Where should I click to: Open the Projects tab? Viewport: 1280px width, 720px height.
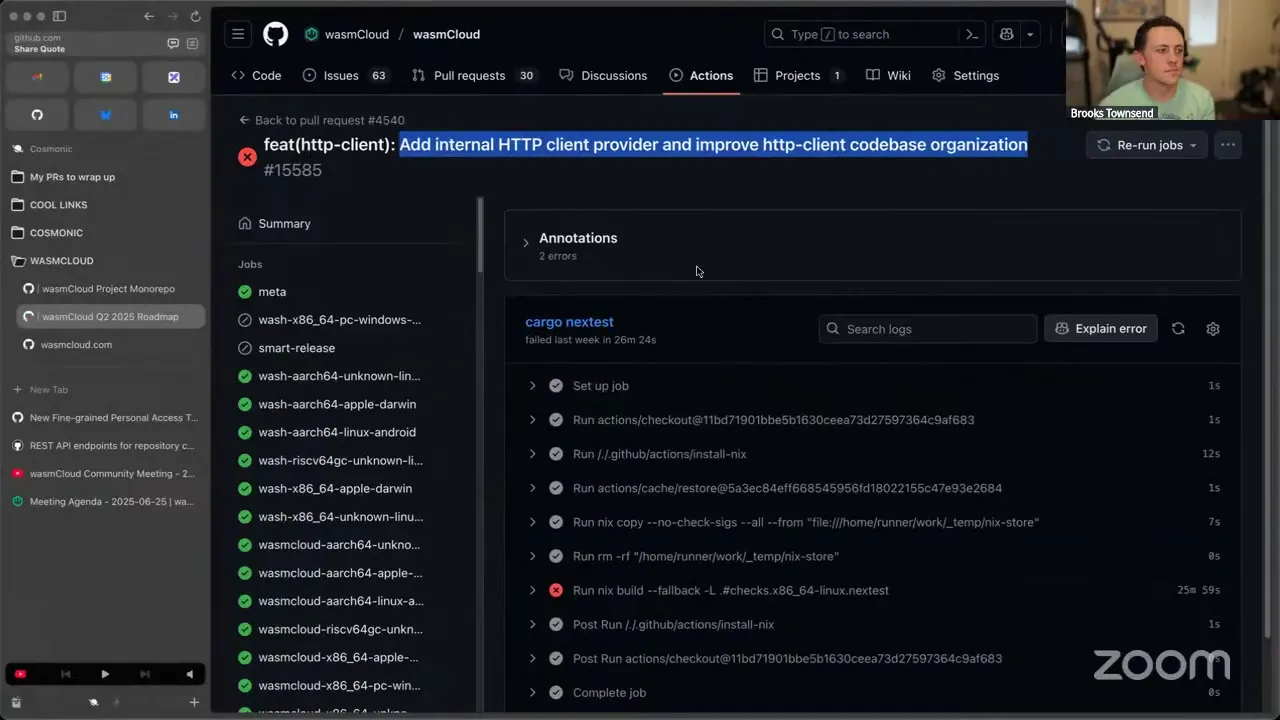click(x=799, y=75)
